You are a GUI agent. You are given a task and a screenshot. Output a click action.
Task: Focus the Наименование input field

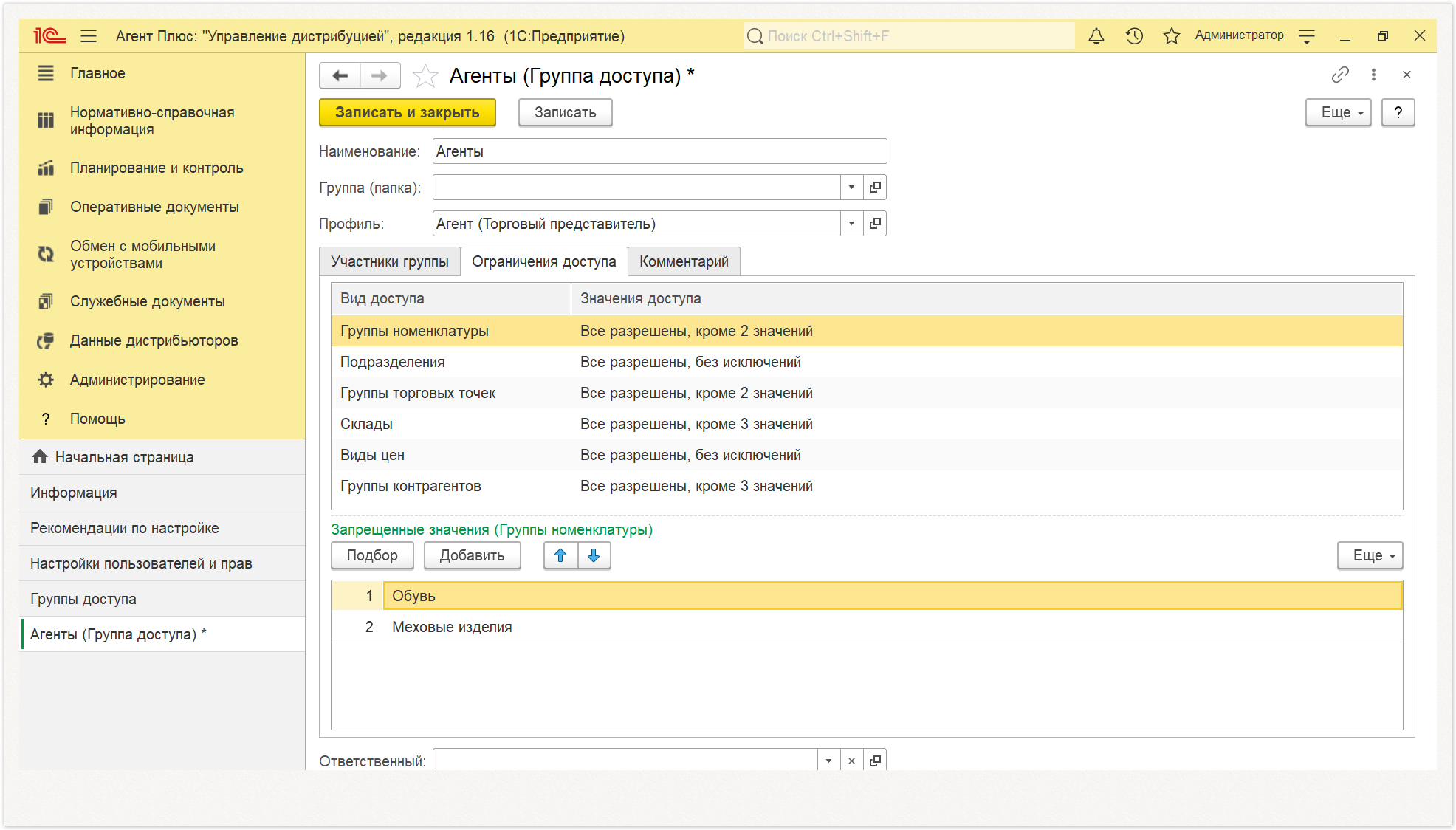[659, 151]
